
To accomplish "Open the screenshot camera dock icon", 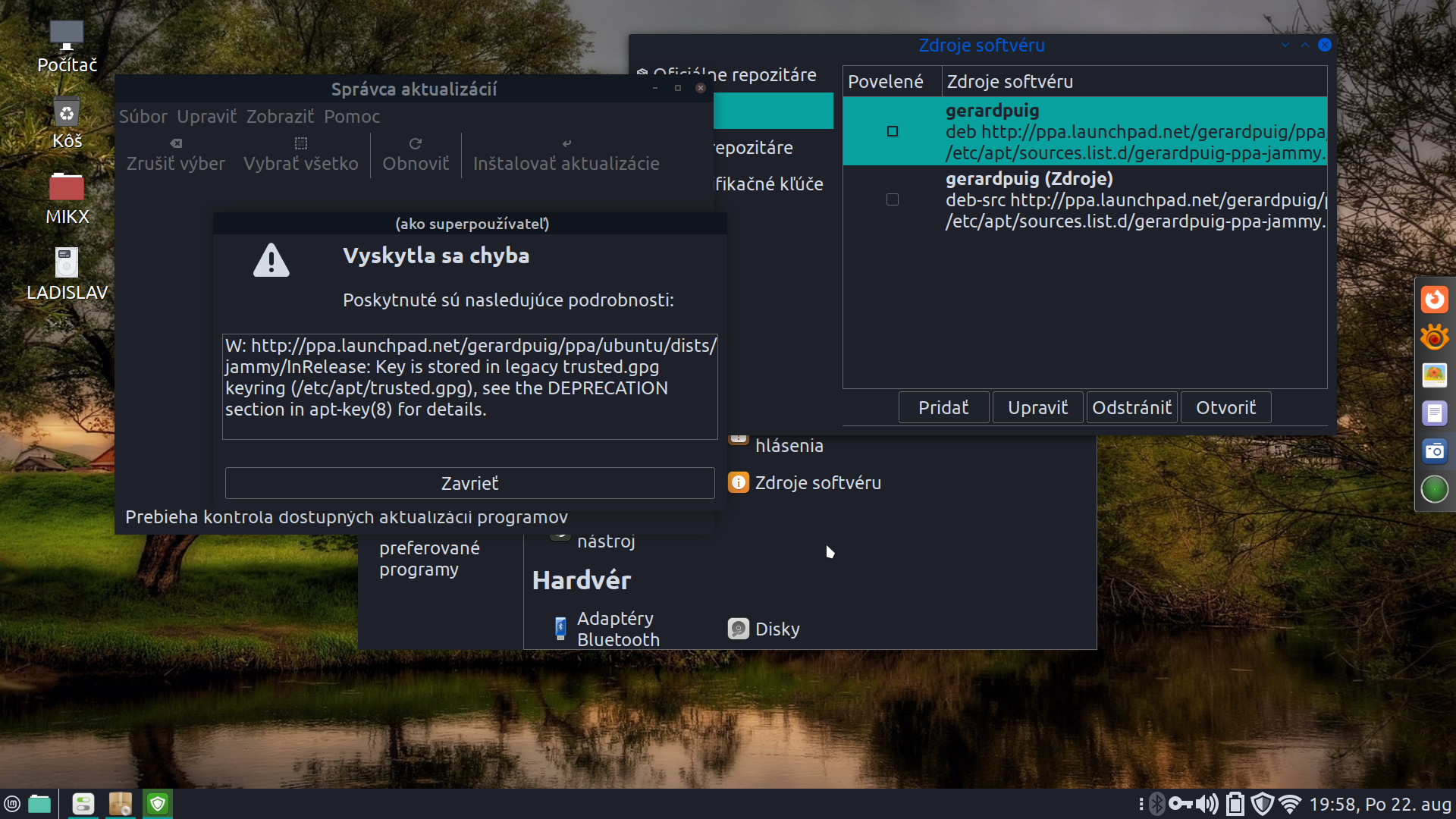I will 1434,451.
